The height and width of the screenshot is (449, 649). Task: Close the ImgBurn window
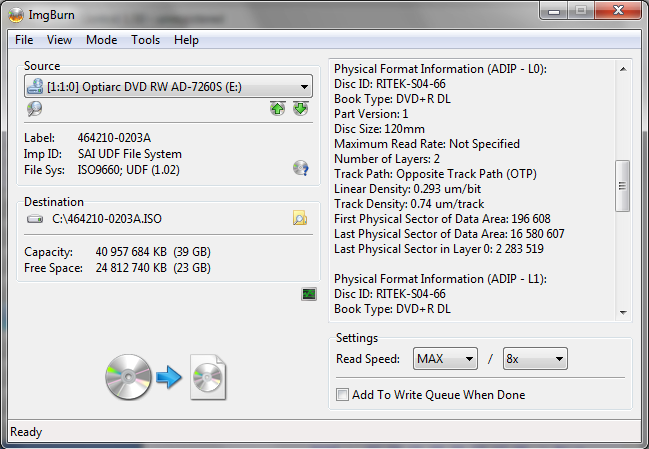[x=618, y=11]
